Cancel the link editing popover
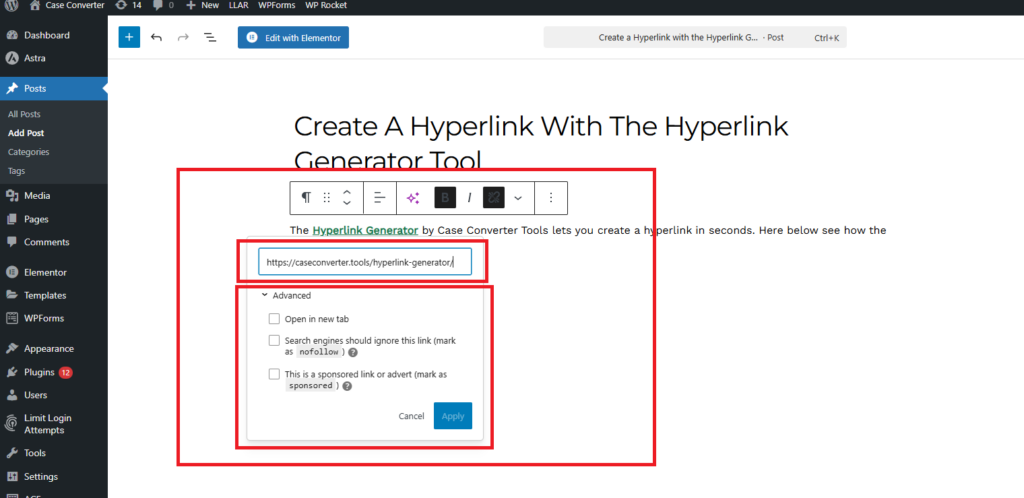1024x498 pixels. point(411,416)
